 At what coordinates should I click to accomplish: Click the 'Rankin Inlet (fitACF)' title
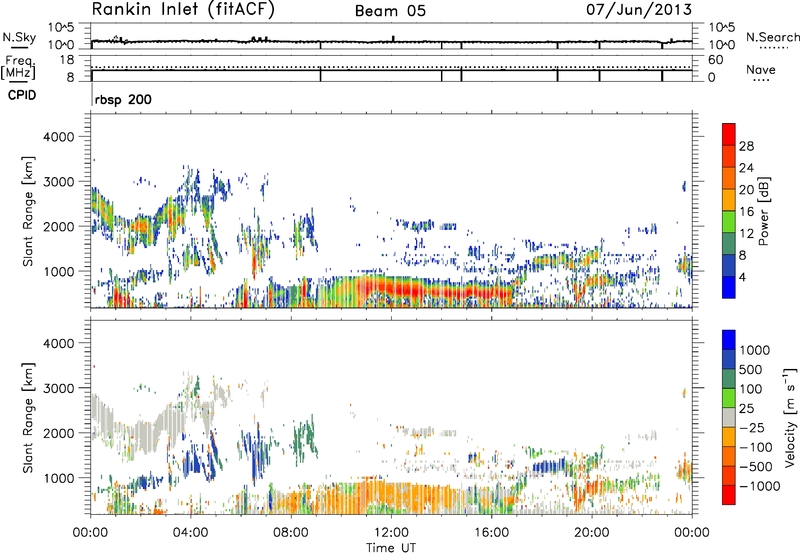[183, 10]
